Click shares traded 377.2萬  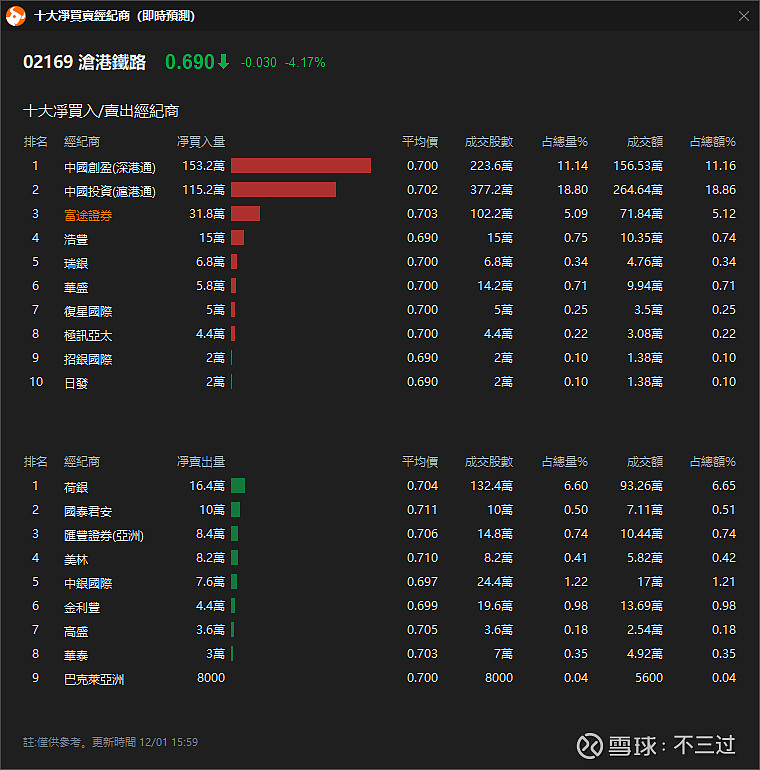tap(491, 190)
